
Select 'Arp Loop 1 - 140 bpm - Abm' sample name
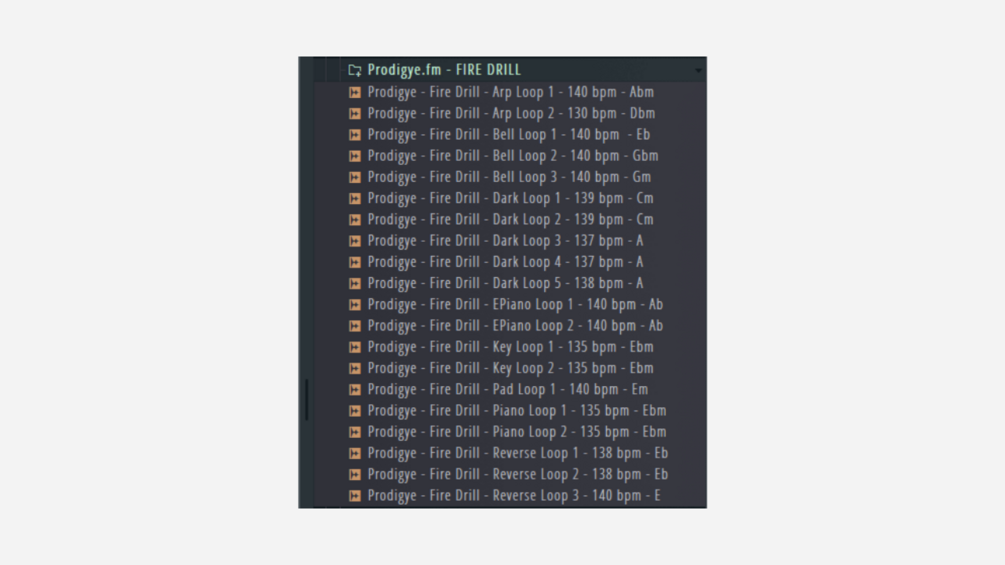pyautogui.click(x=511, y=92)
